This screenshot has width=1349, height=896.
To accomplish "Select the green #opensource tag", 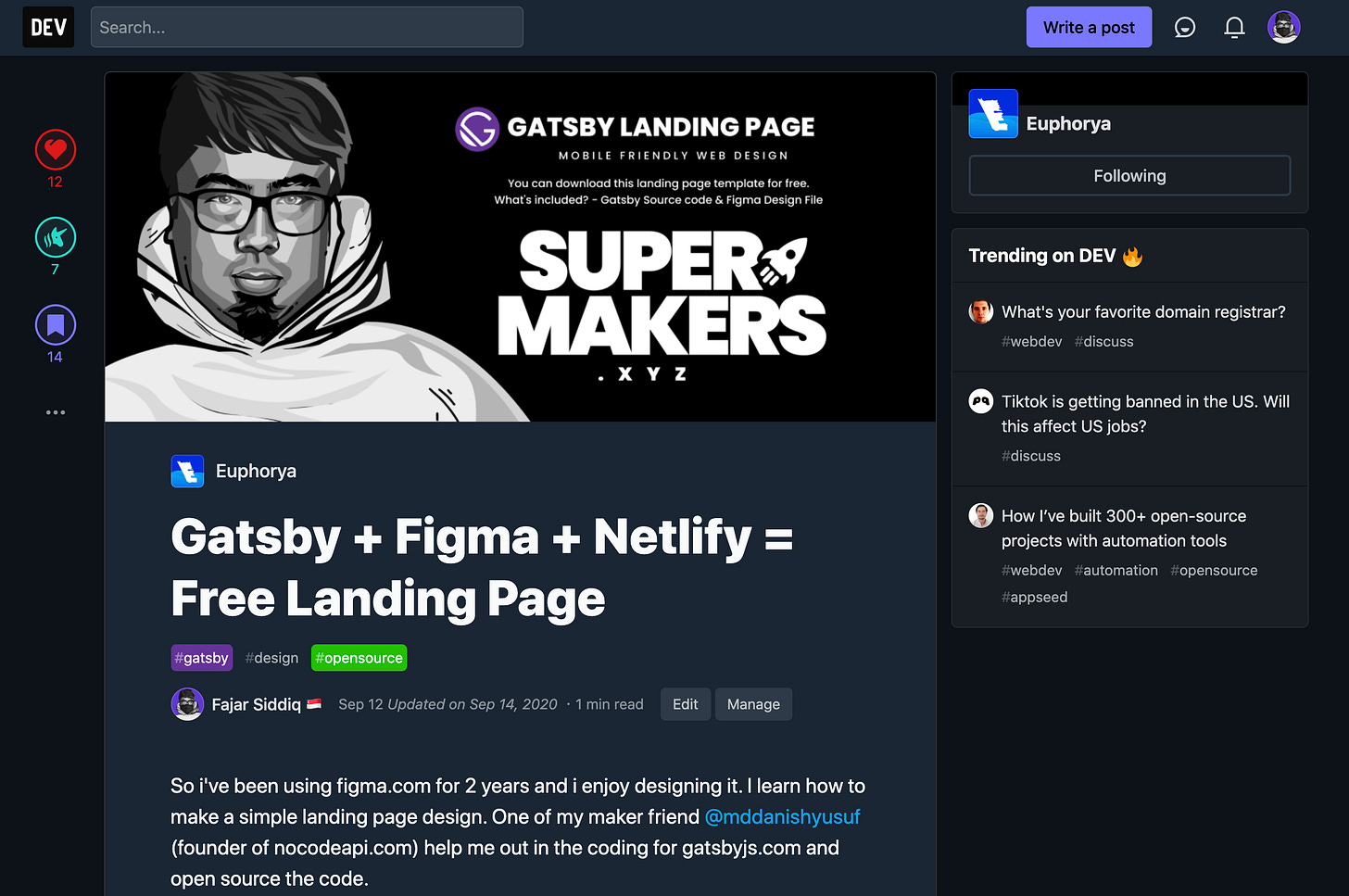I will pyautogui.click(x=359, y=658).
